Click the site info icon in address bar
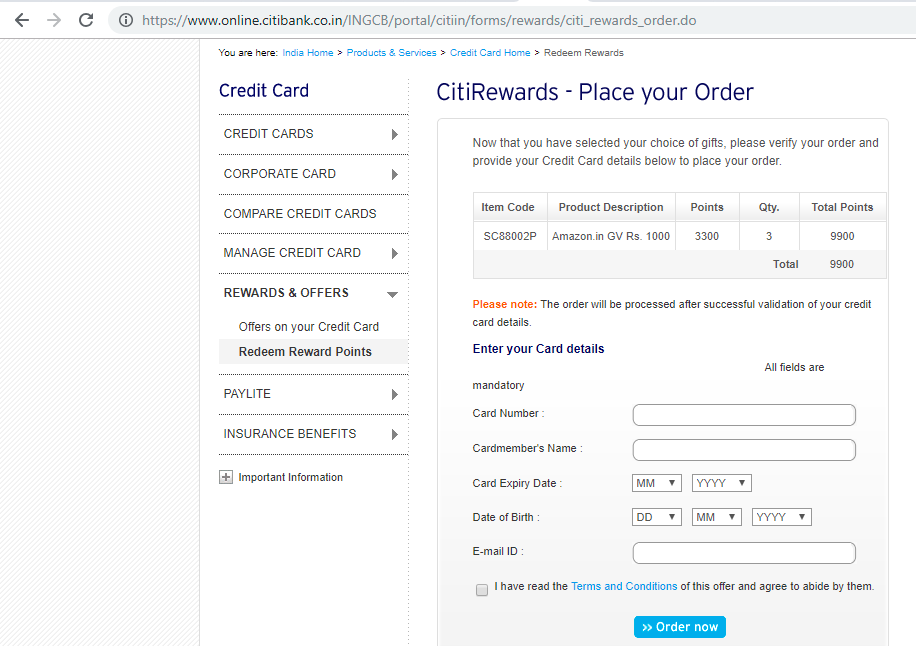916x646 pixels. point(126,20)
